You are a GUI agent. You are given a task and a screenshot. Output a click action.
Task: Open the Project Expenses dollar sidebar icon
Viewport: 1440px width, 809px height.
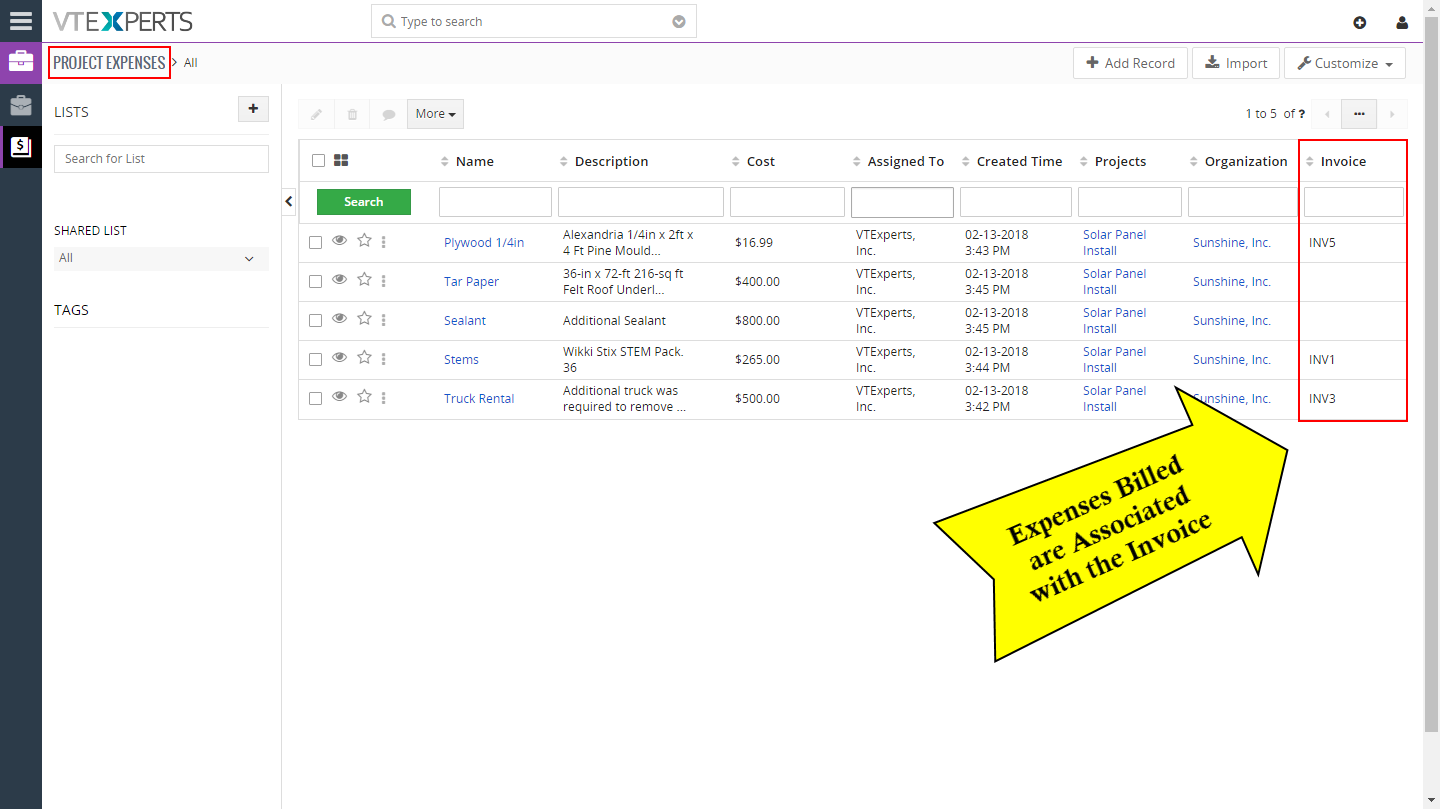pos(21,147)
